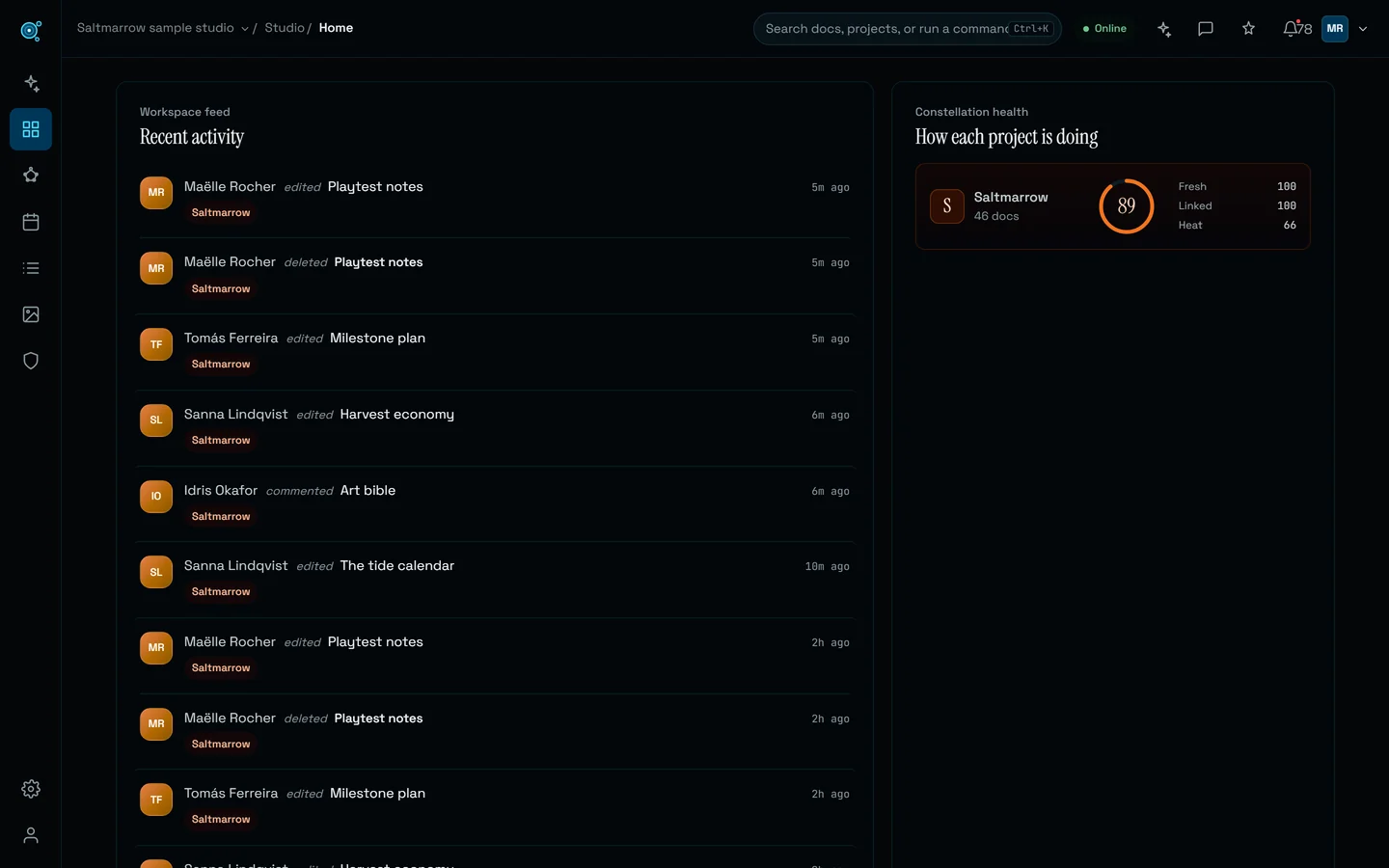Click the S project icon in the health card
Viewport: 1389px width, 868px height.
tap(947, 206)
